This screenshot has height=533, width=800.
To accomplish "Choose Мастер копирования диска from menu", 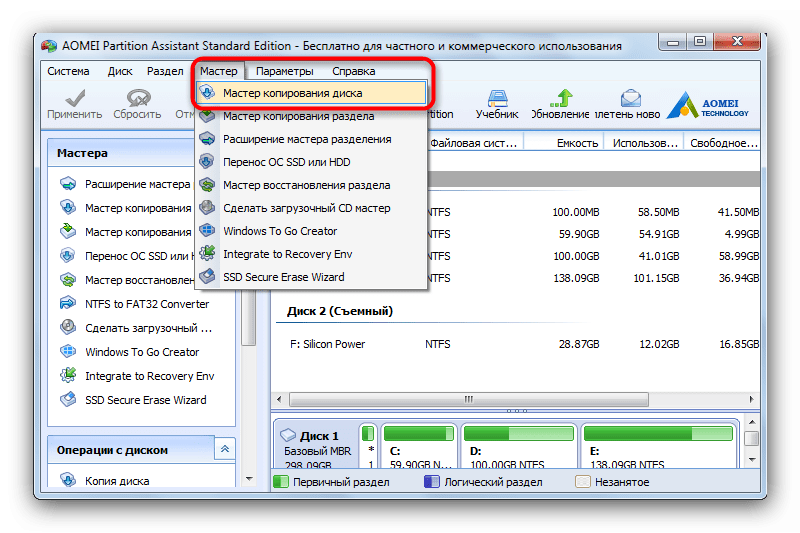I will pos(311,93).
